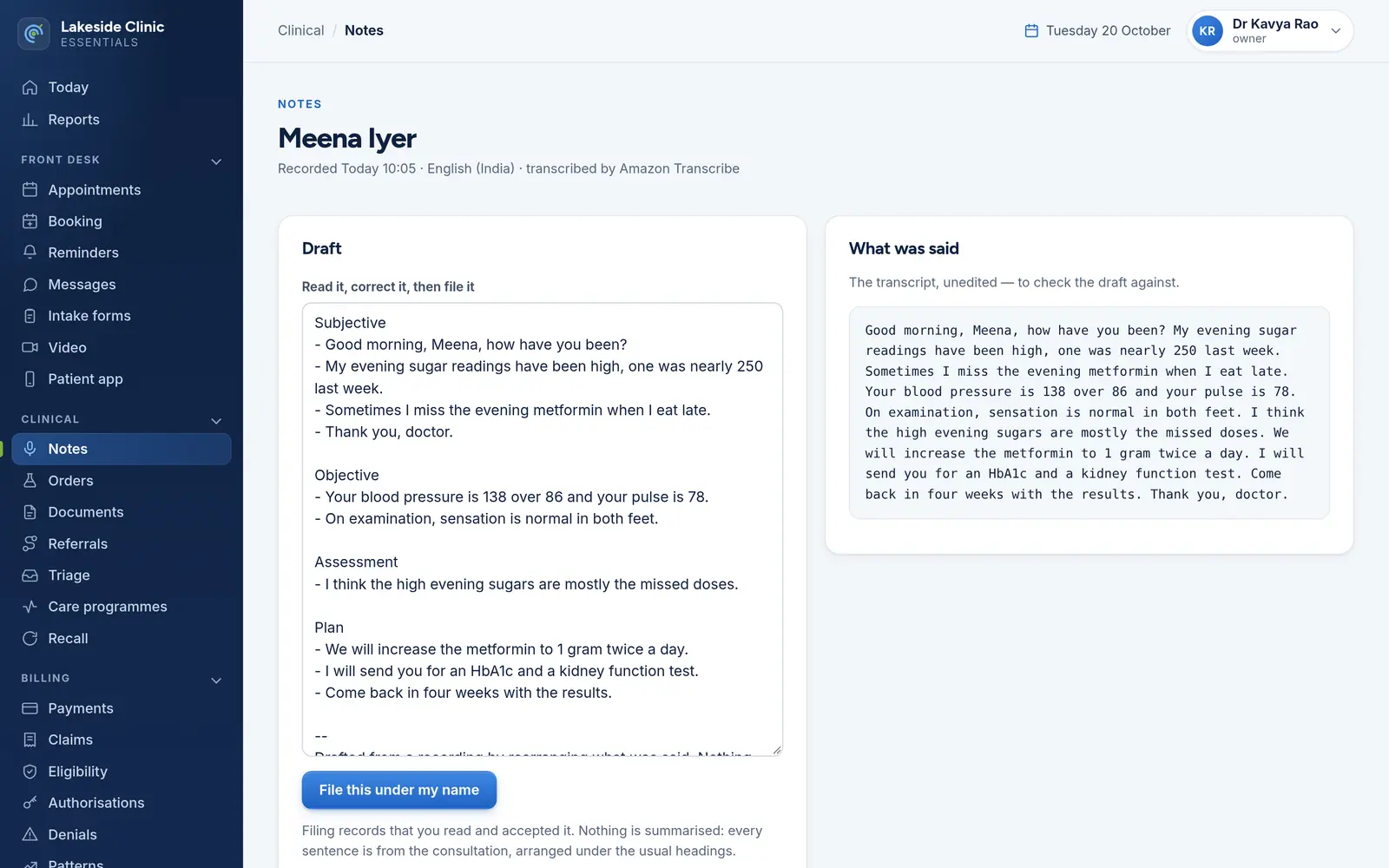1389x868 pixels.
Task: Collapse the Billing section chevron
Action: click(216, 681)
